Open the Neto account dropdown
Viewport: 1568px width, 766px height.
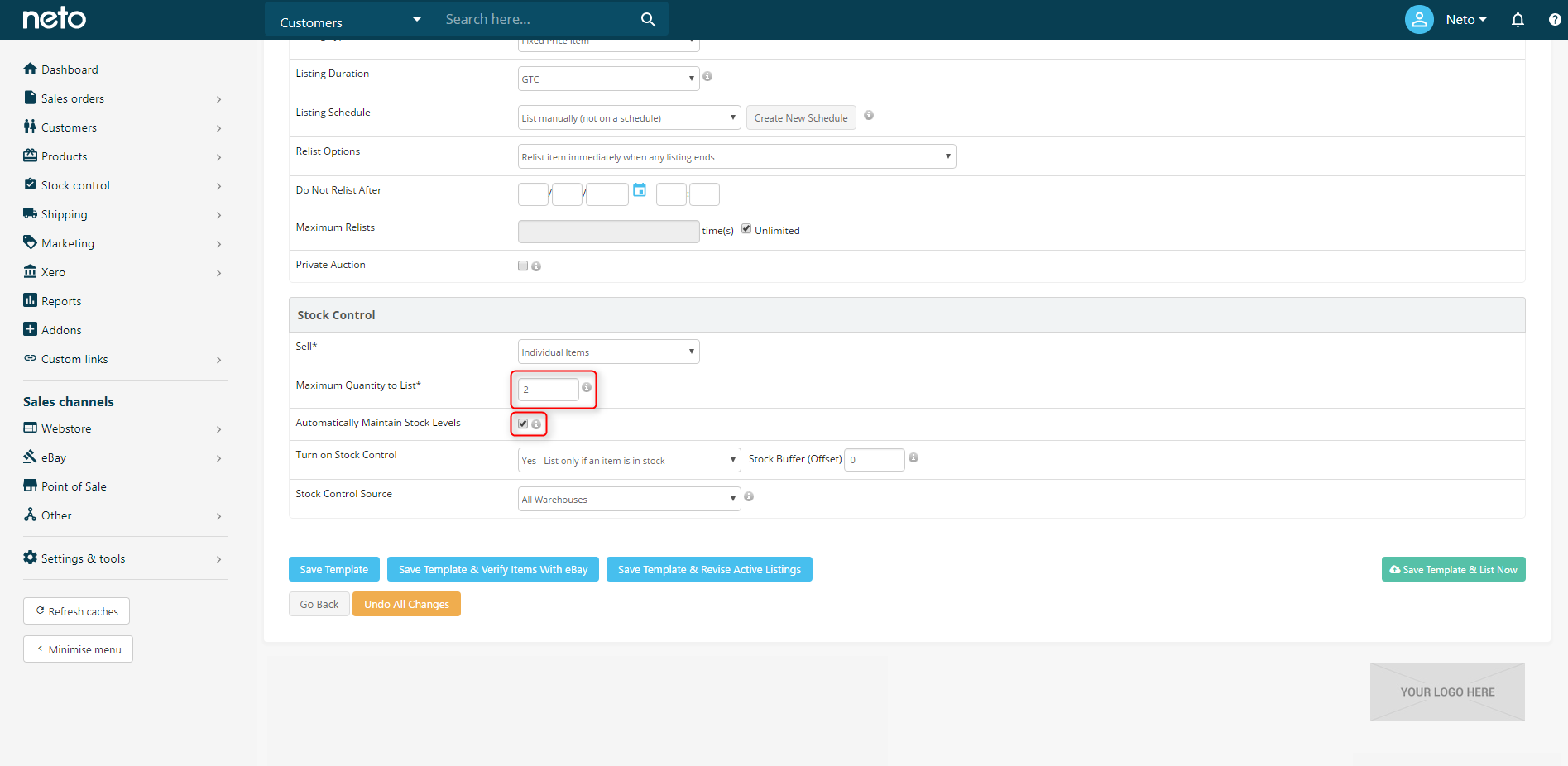1466,19
